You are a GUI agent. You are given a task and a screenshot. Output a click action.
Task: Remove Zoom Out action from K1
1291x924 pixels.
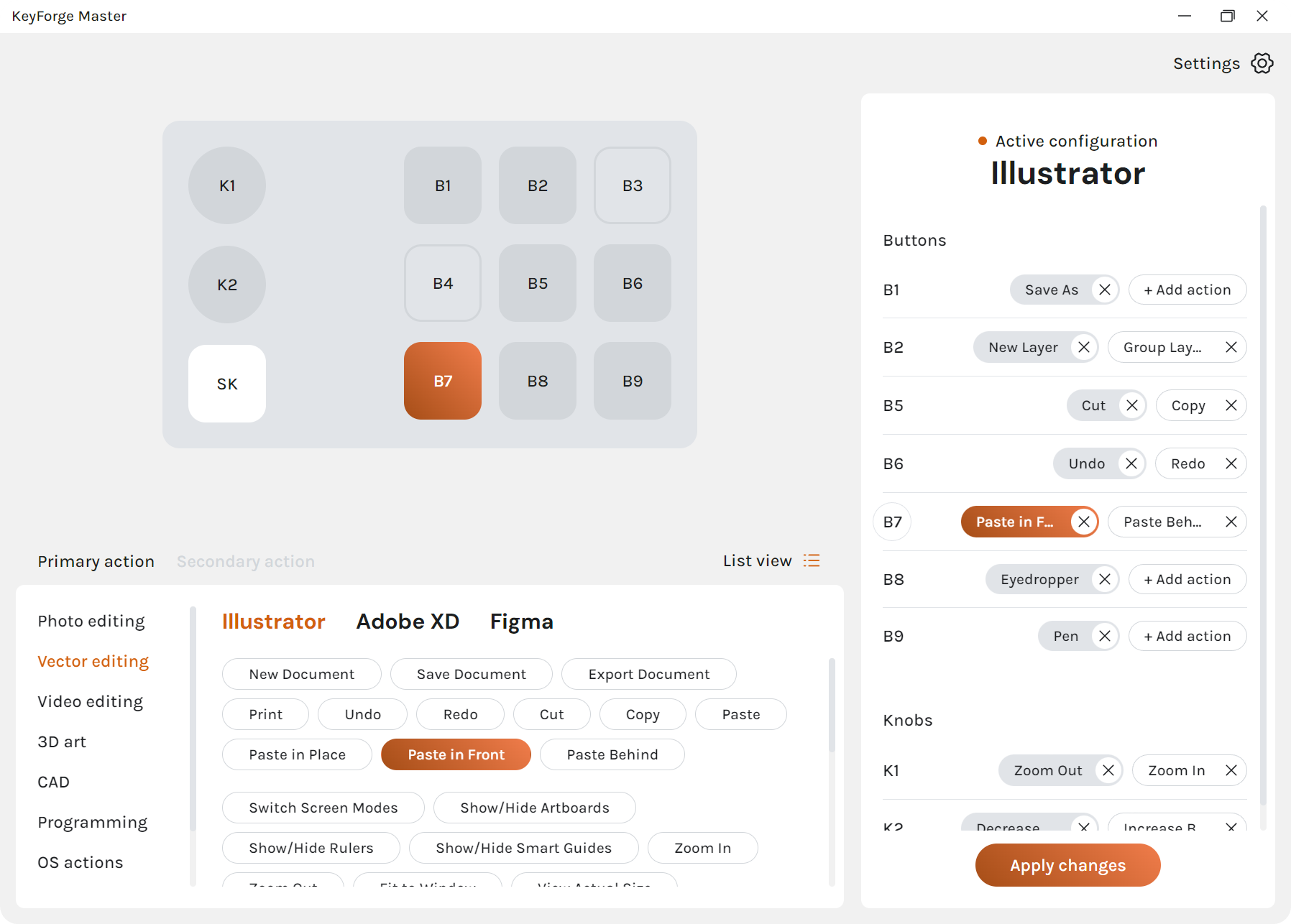(x=1108, y=770)
